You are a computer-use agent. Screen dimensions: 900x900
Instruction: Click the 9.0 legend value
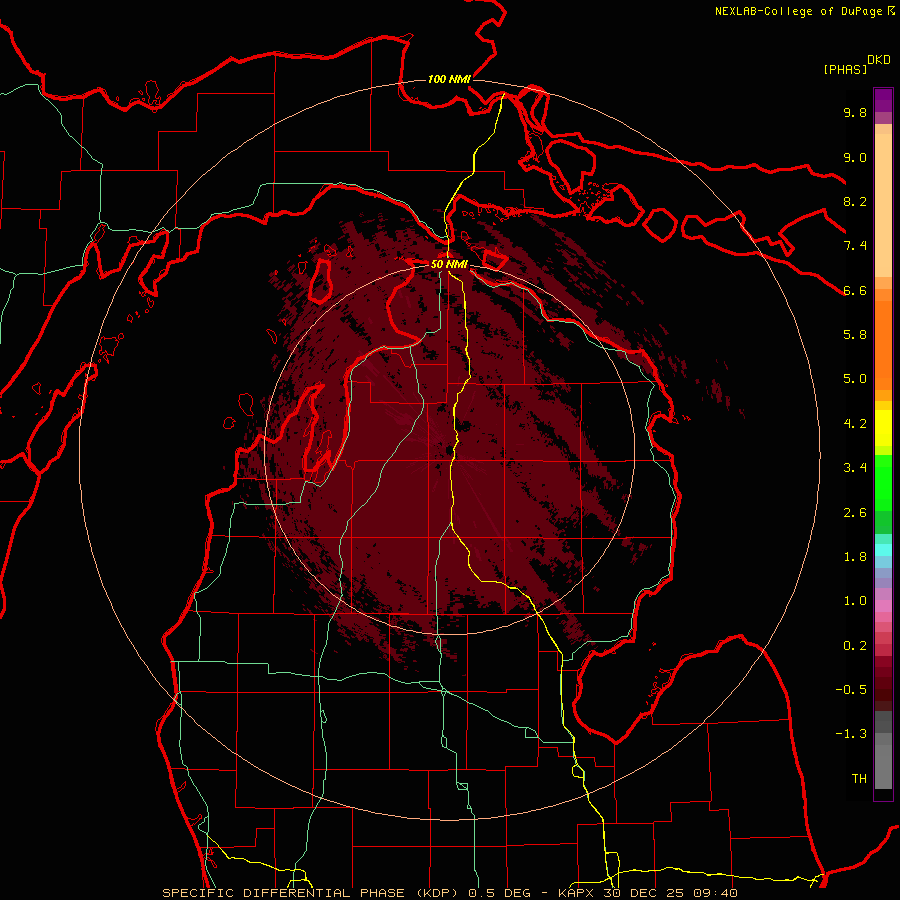855,157
